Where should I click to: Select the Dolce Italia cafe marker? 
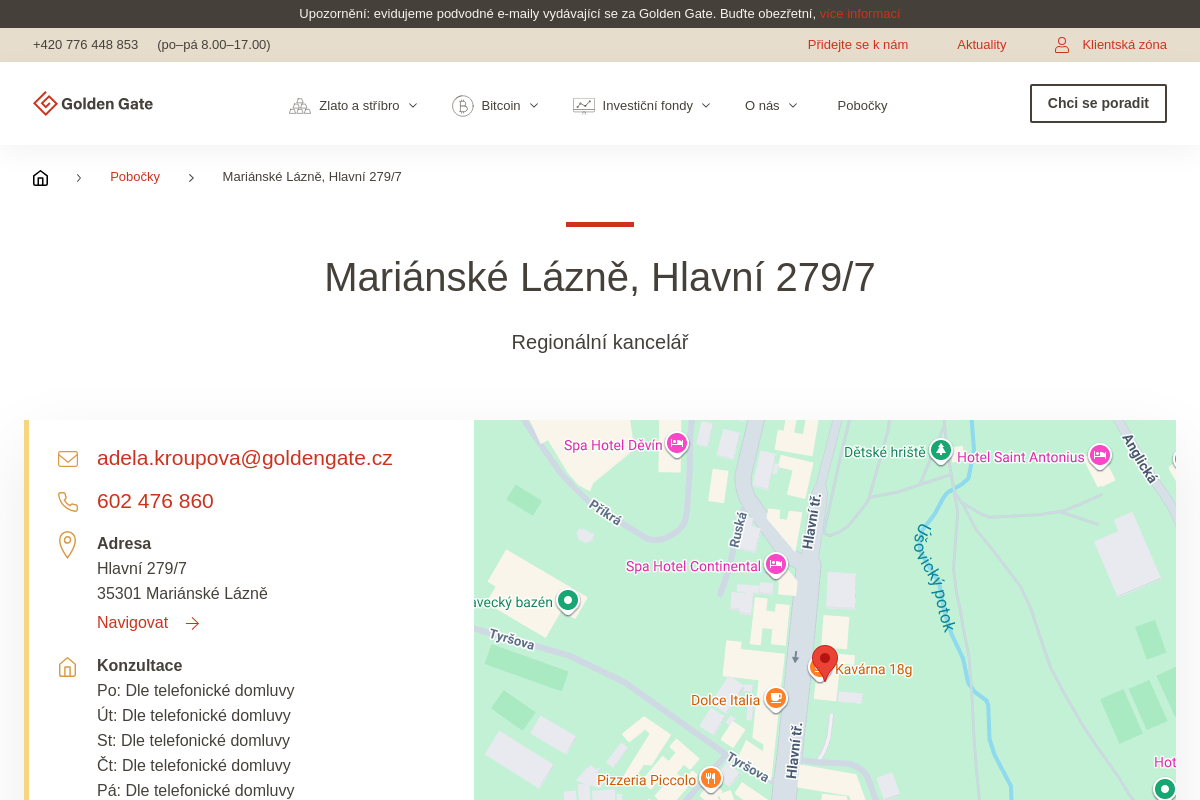(776, 698)
